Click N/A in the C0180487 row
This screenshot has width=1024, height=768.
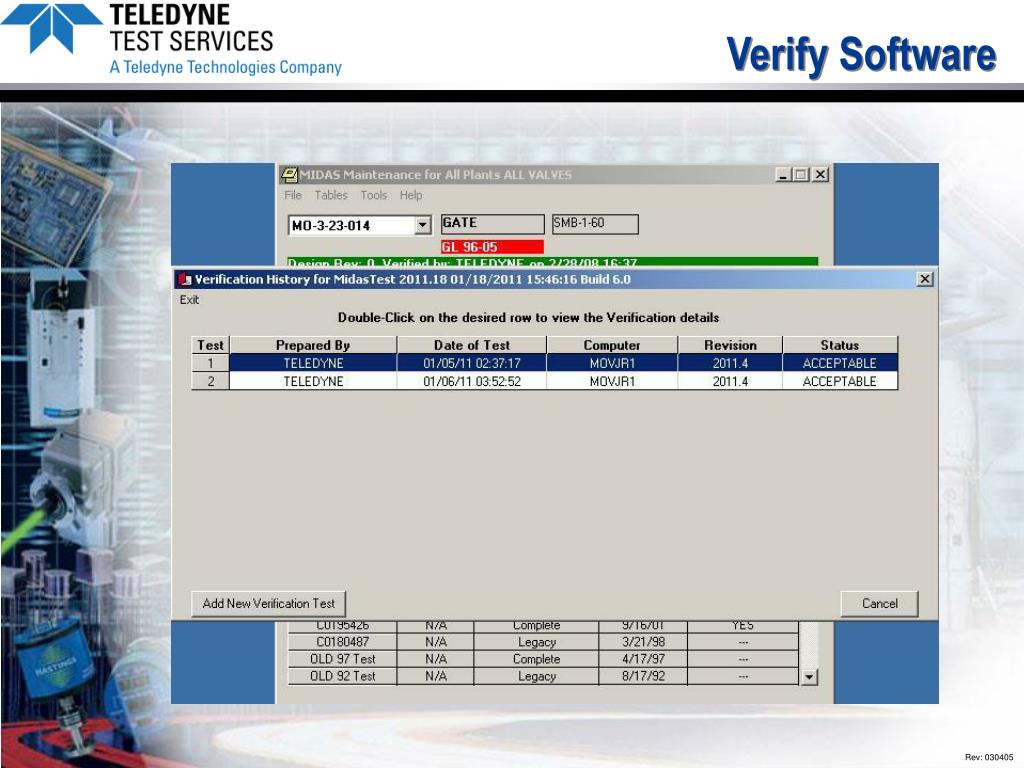[x=436, y=642]
